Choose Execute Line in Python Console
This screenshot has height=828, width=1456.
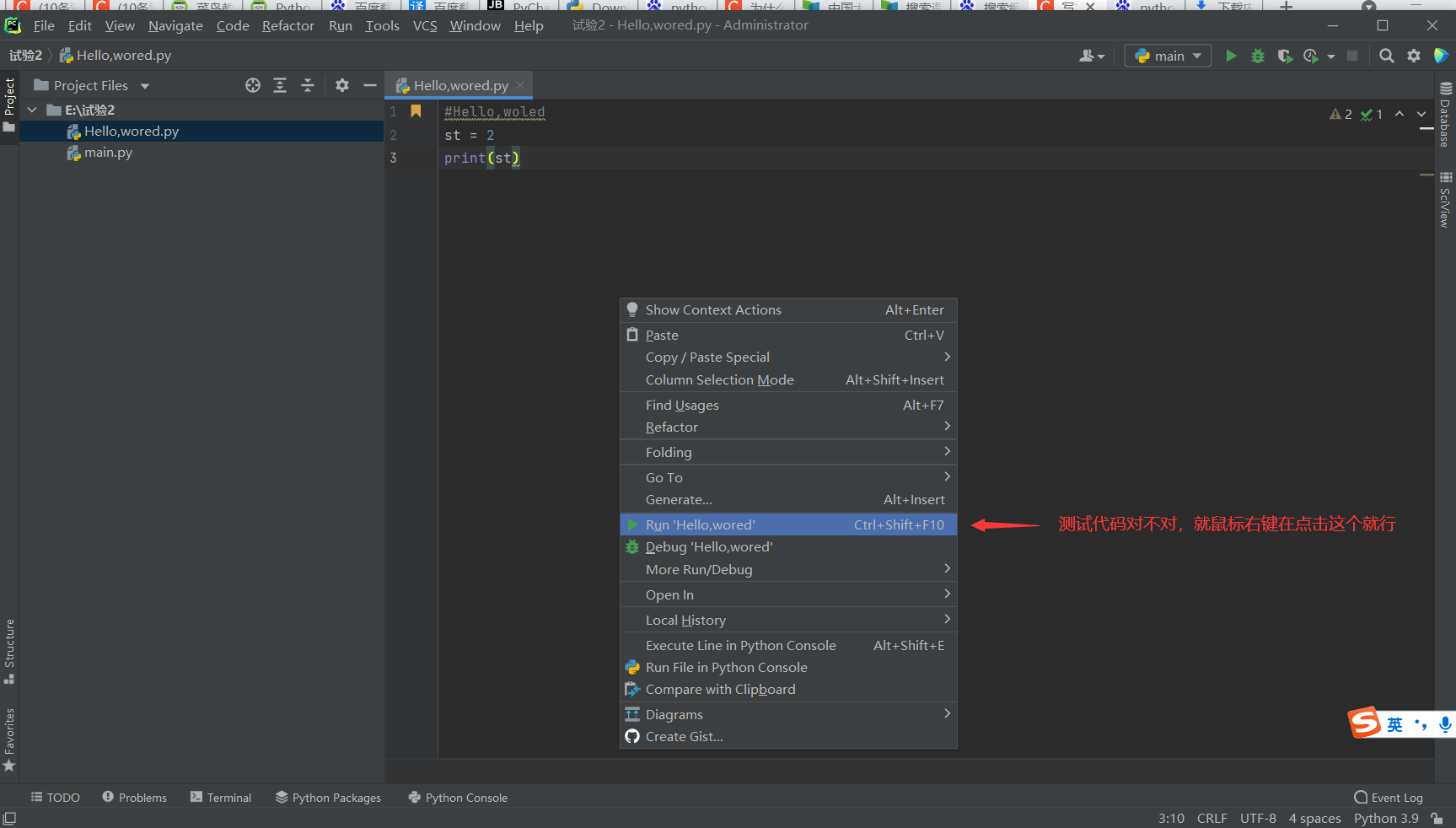point(788,645)
